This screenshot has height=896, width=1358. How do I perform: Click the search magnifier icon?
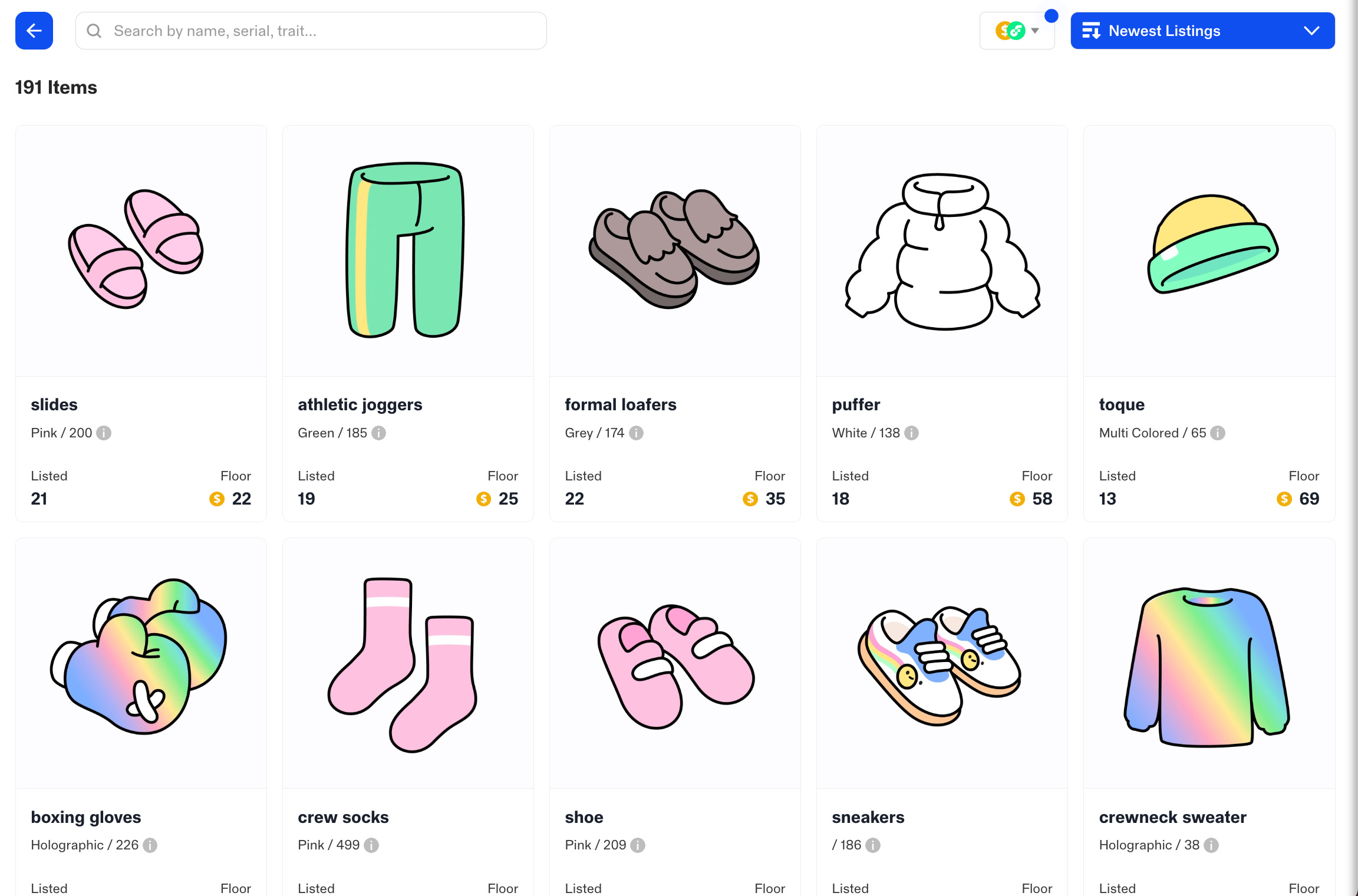click(95, 30)
